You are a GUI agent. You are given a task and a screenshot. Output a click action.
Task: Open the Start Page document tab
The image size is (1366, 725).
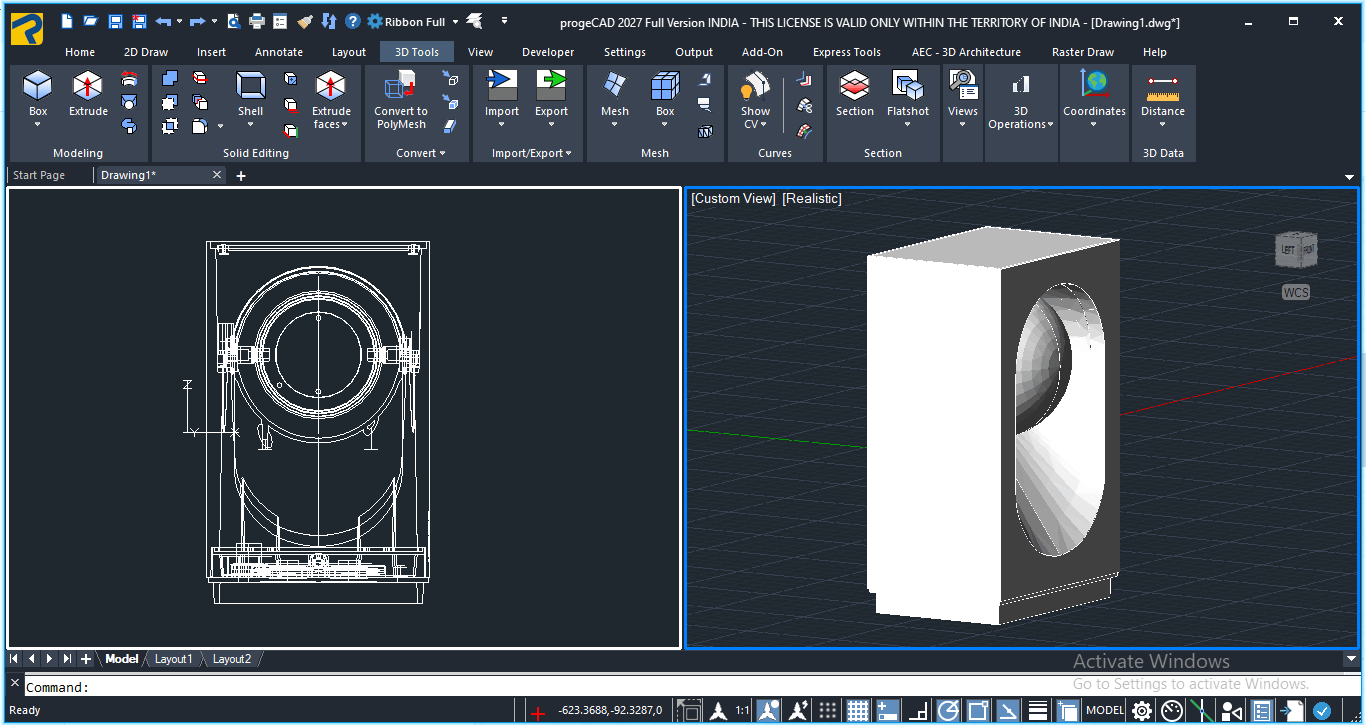pos(39,175)
